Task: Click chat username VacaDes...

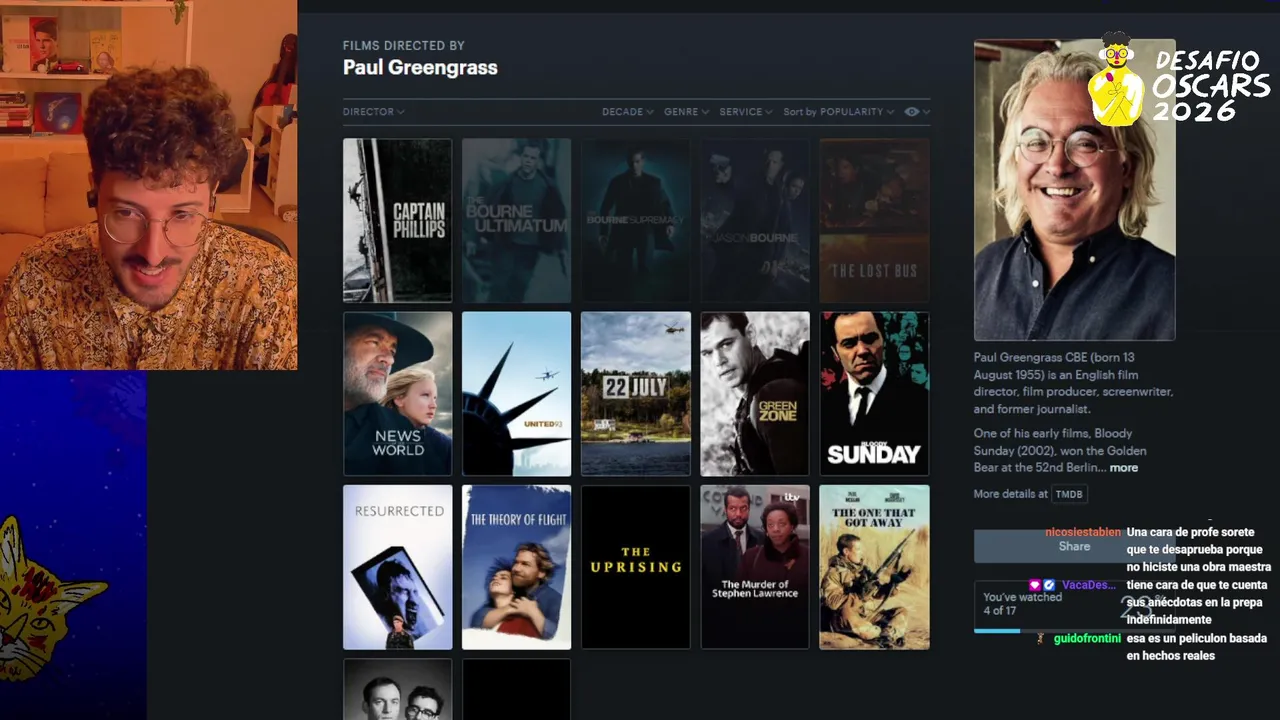Action: (x=1089, y=585)
